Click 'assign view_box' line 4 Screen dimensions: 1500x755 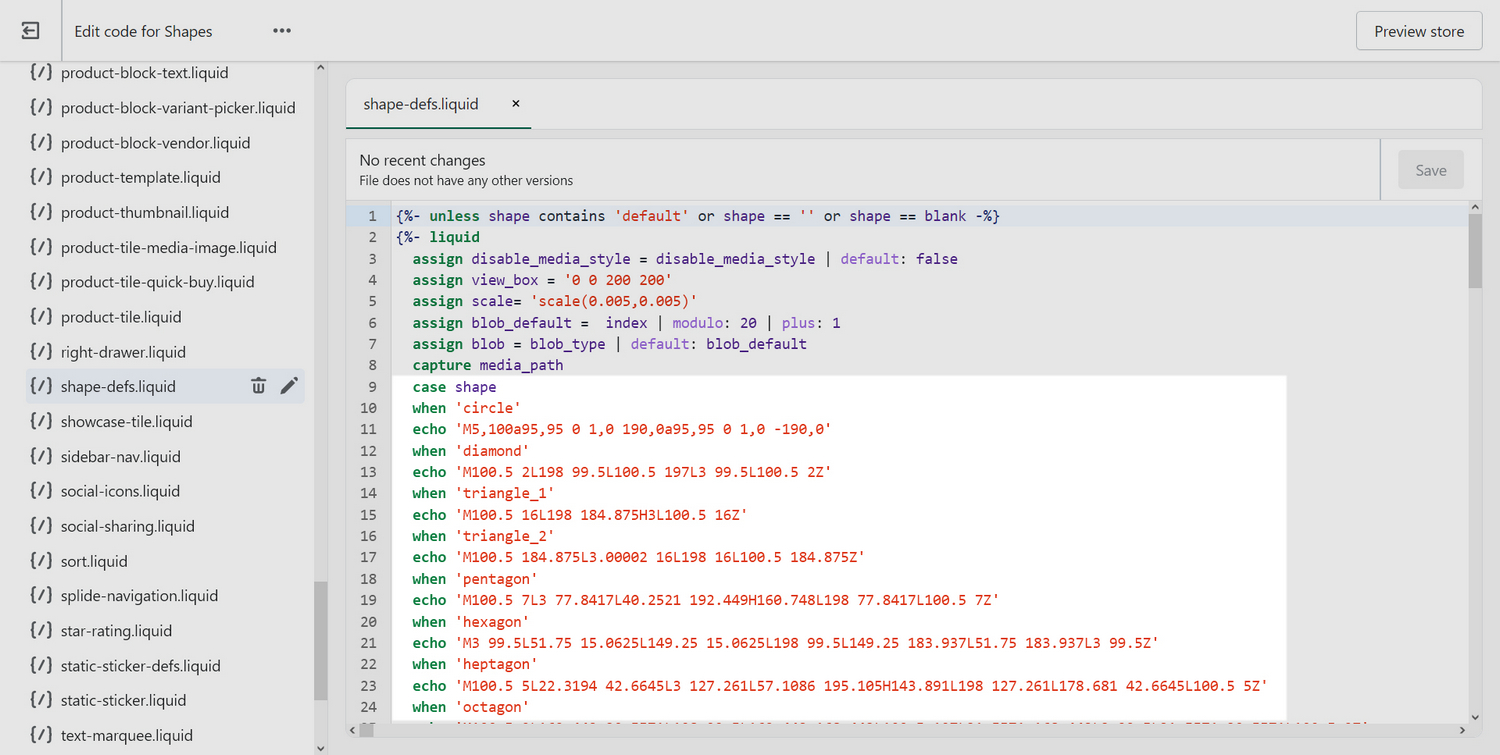tap(542, 280)
